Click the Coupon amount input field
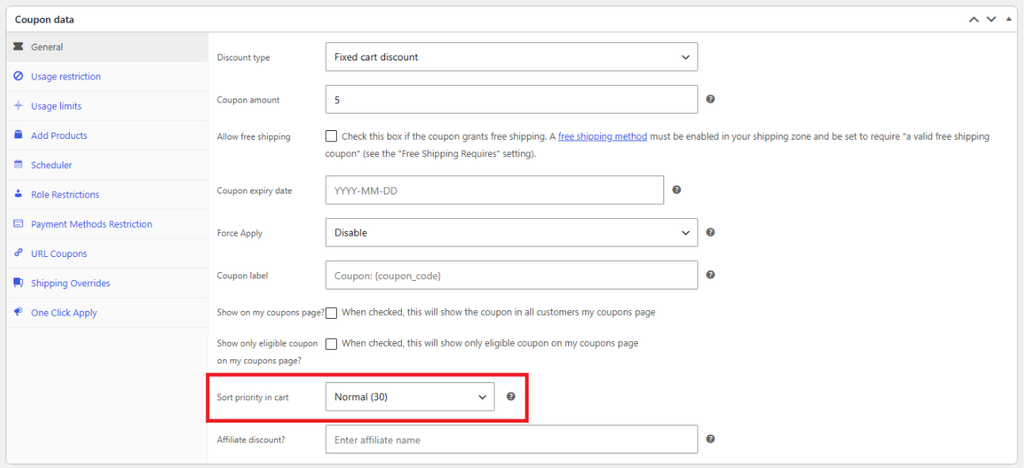This screenshot has width=1024, height=468. coord(511,100)
